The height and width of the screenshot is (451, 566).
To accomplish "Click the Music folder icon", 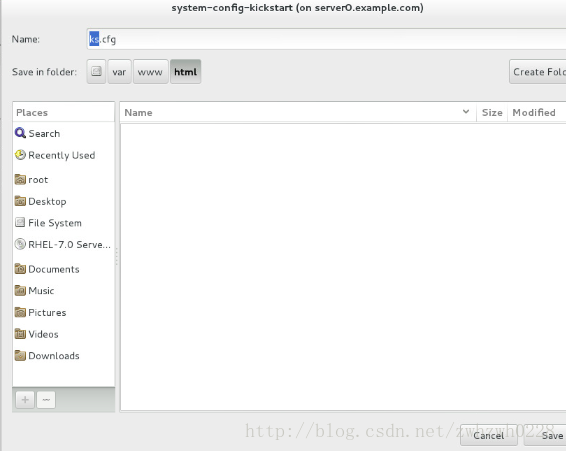I will (x=20, y=290).
